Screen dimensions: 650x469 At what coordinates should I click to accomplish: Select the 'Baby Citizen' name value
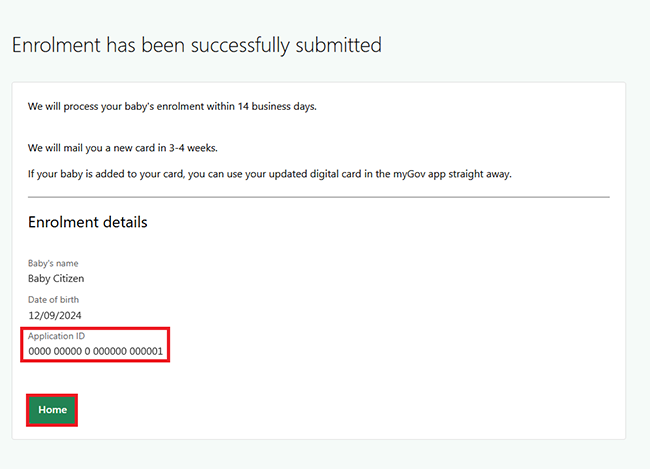56,279
